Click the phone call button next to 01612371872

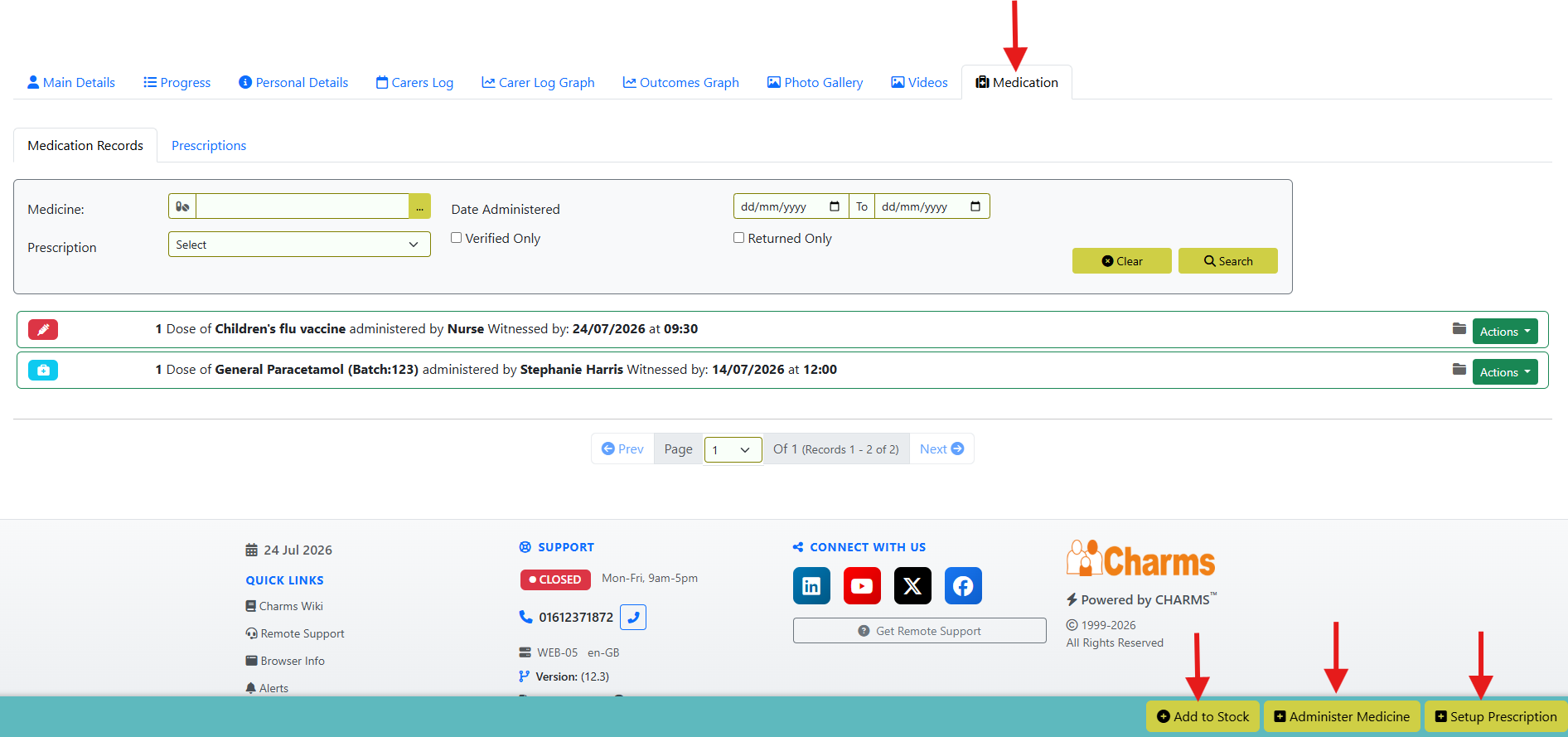click(633, 617)
